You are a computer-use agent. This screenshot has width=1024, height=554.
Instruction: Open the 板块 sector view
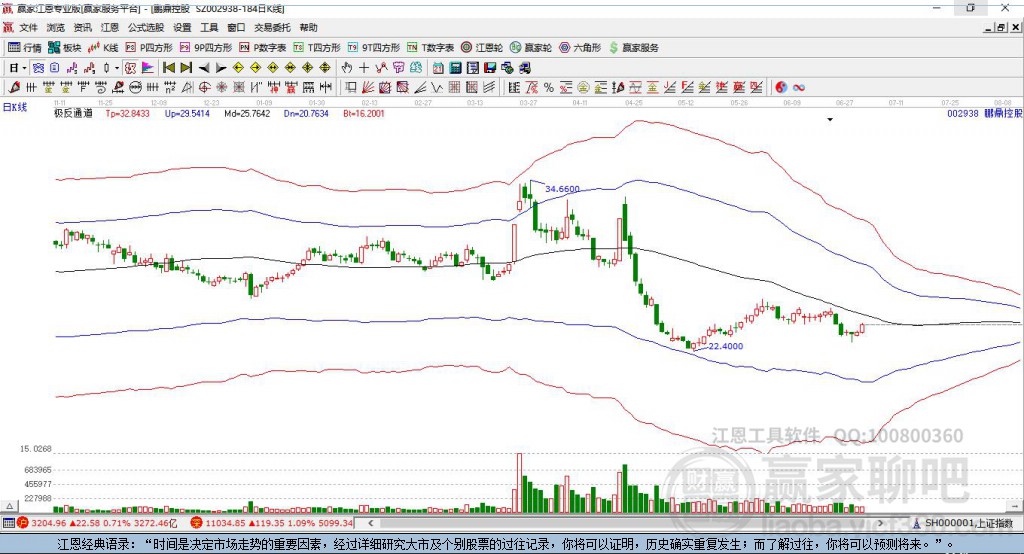[65, 48]
